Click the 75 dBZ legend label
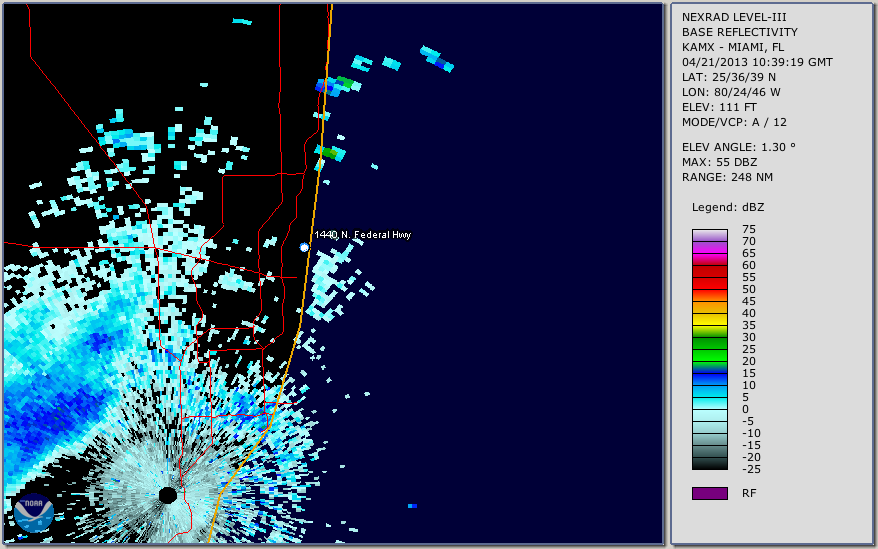This screenshot has height=549, width=878. [x=749, y=229]
